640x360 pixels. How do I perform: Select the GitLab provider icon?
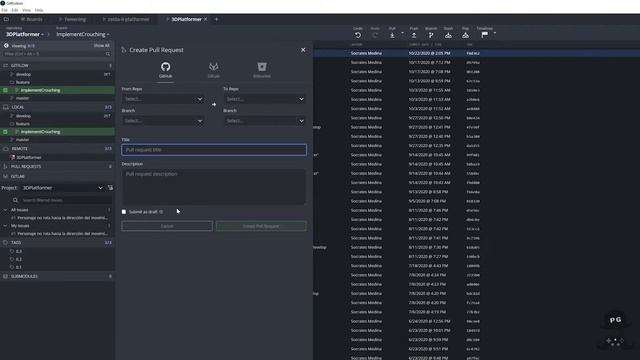(x=213, y=67)
